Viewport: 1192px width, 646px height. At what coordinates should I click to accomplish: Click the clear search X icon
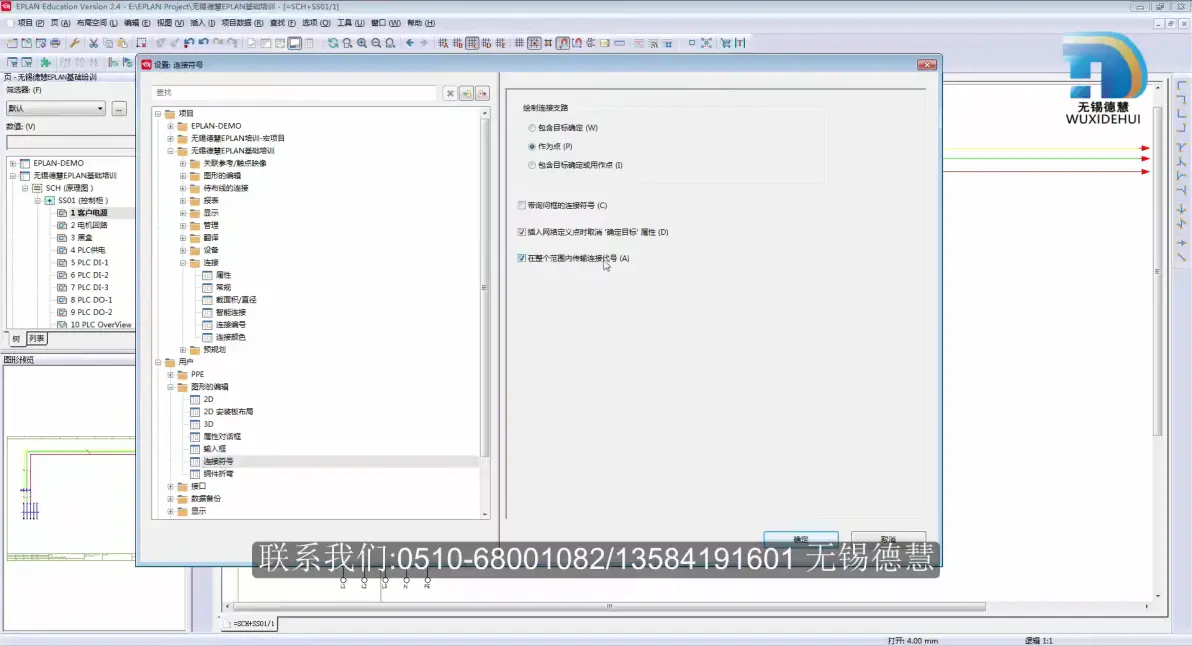coord(450,93)
